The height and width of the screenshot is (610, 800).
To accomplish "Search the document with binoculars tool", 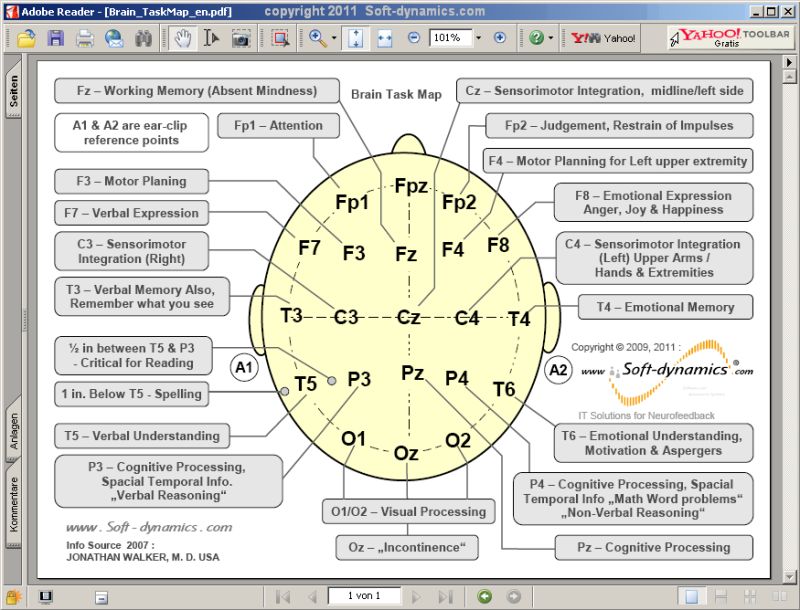I will click(142, 38).
